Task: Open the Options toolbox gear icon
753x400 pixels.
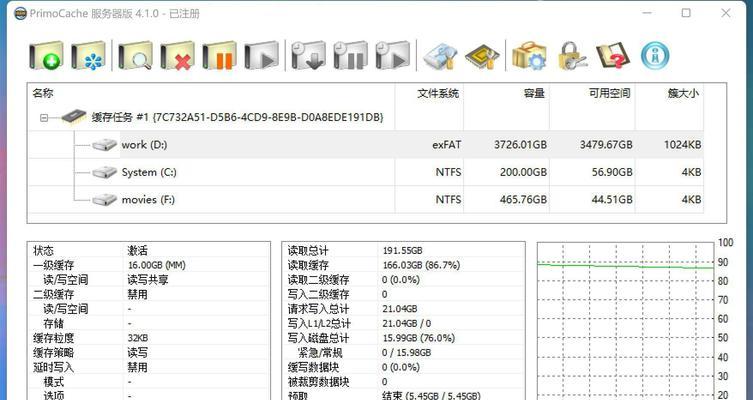Action: 529,56
